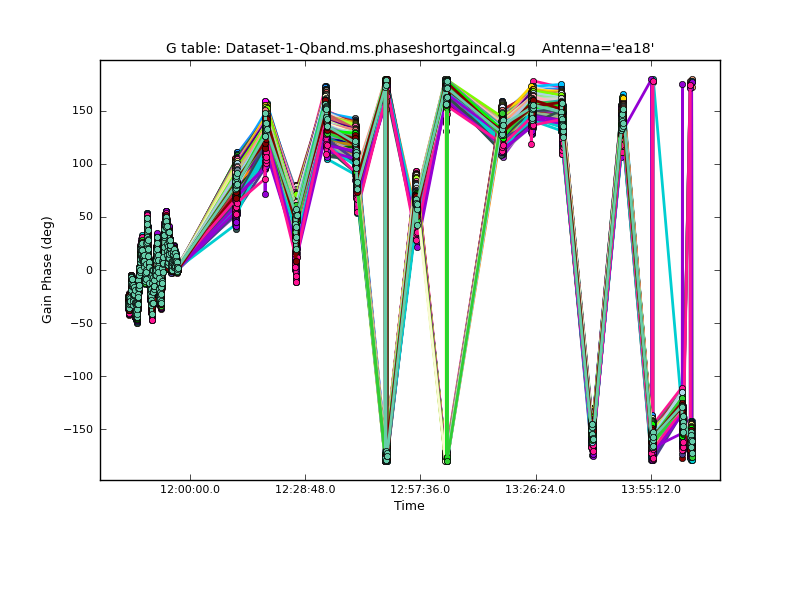Click the 12:57:36.0 x-axis tick label

pos(420,489)
